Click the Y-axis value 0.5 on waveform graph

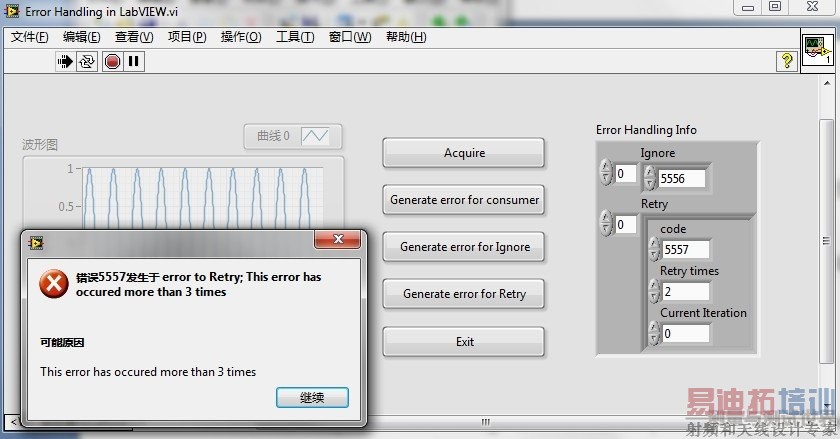coord(66,206)
